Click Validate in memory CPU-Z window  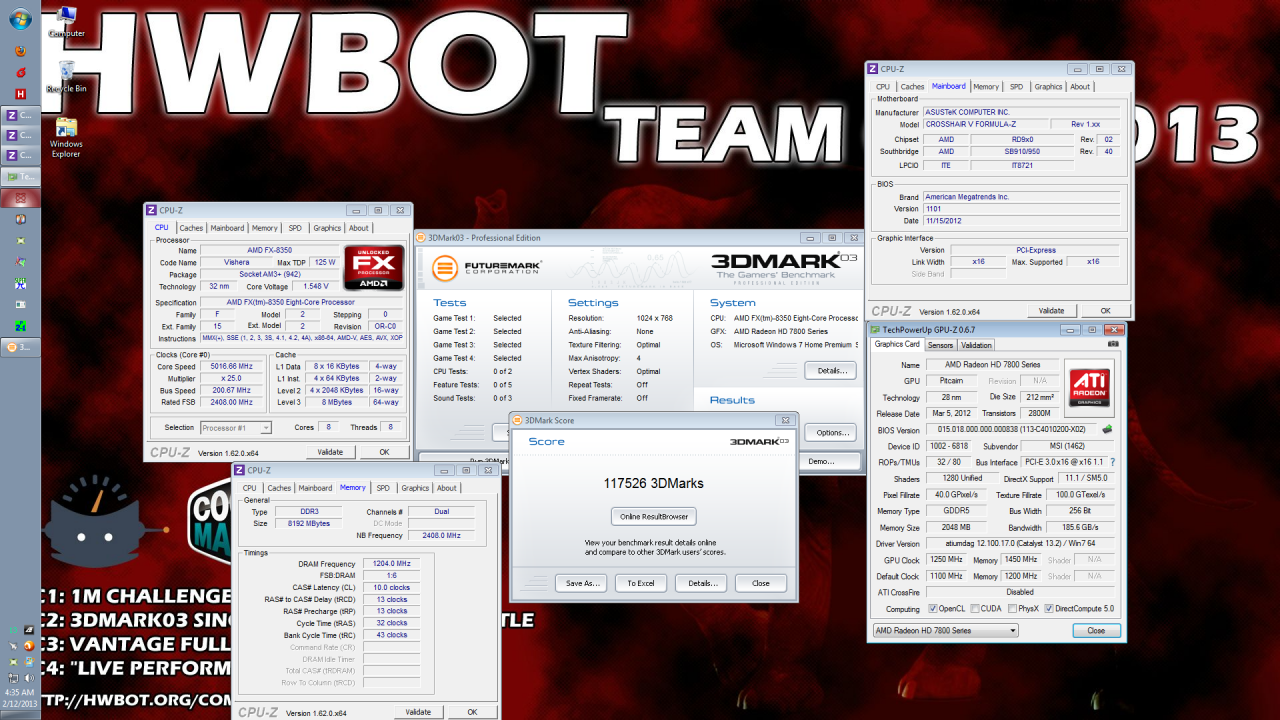click(418, 712)
